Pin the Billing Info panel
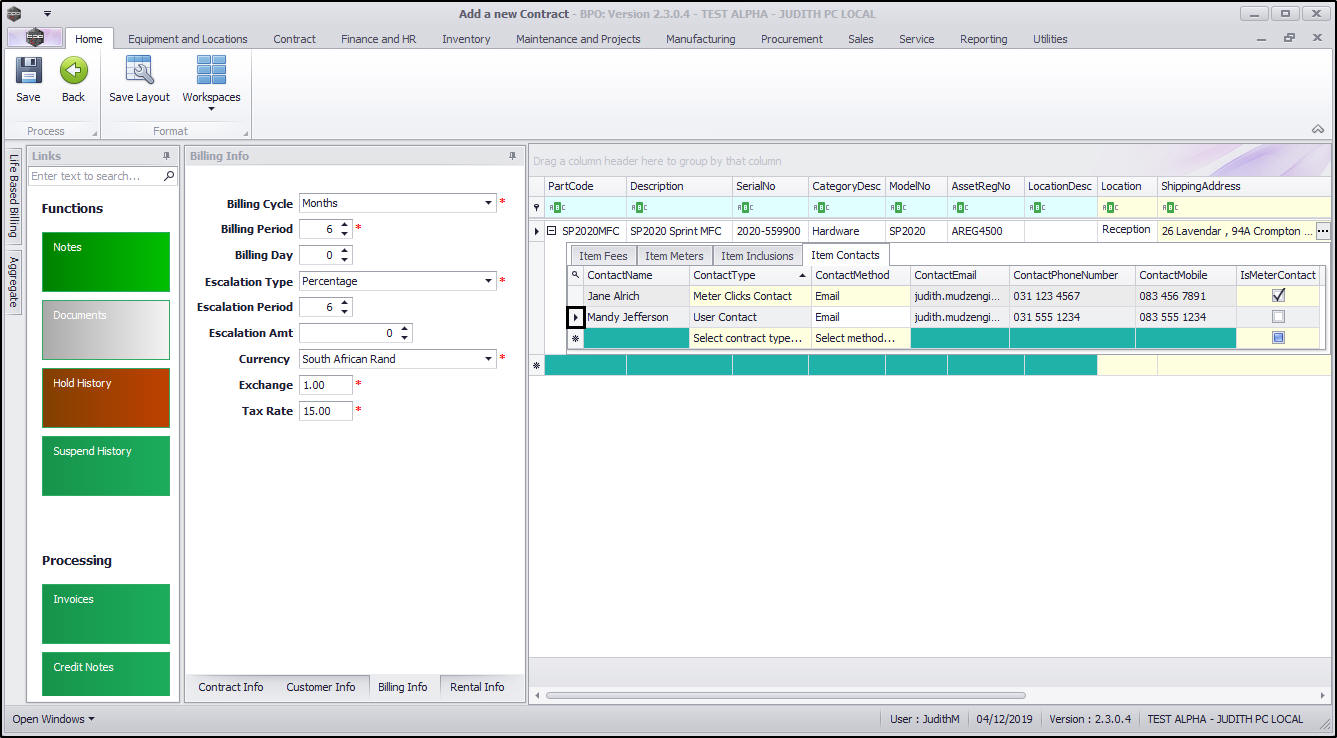Screen dimensions: 1337x738 (x=513, y=156)
